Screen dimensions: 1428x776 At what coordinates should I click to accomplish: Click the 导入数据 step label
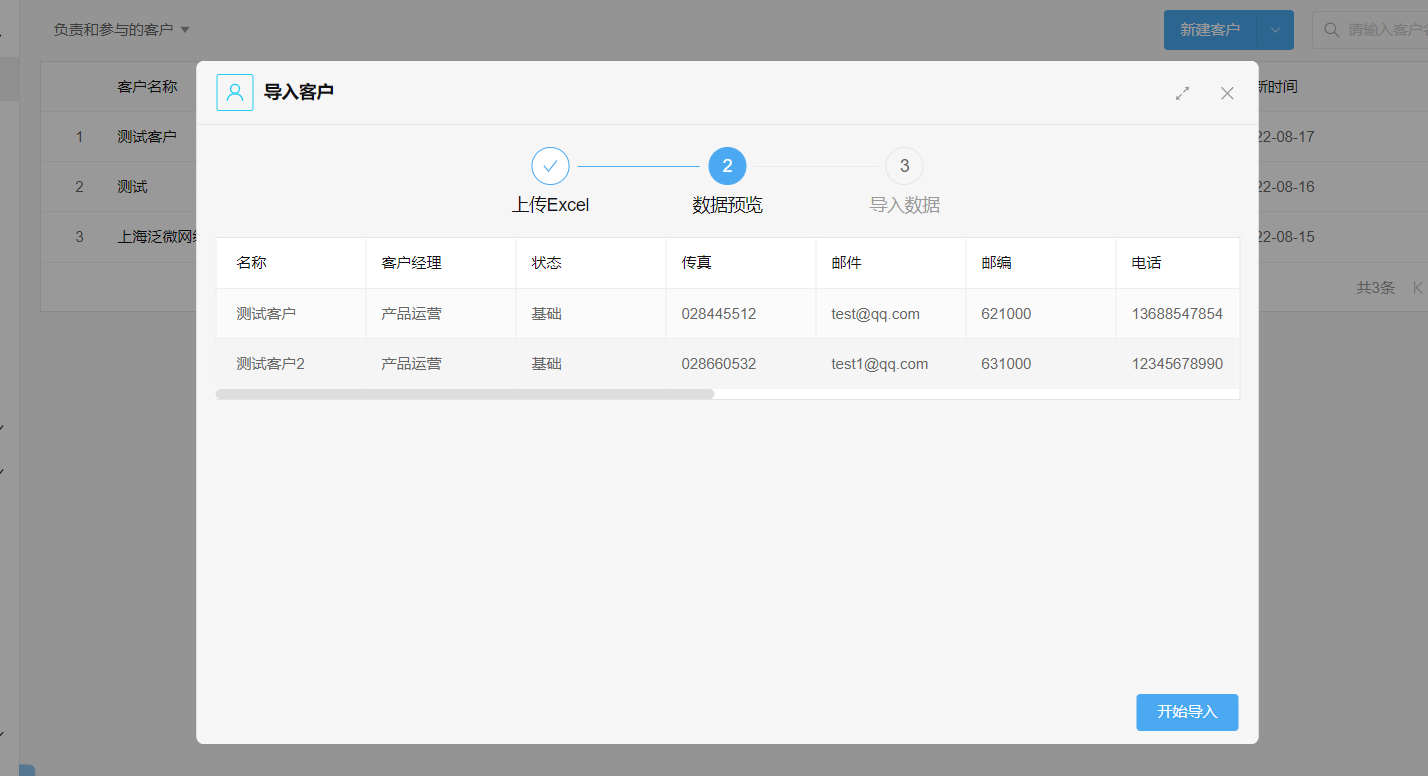point(905,205)
